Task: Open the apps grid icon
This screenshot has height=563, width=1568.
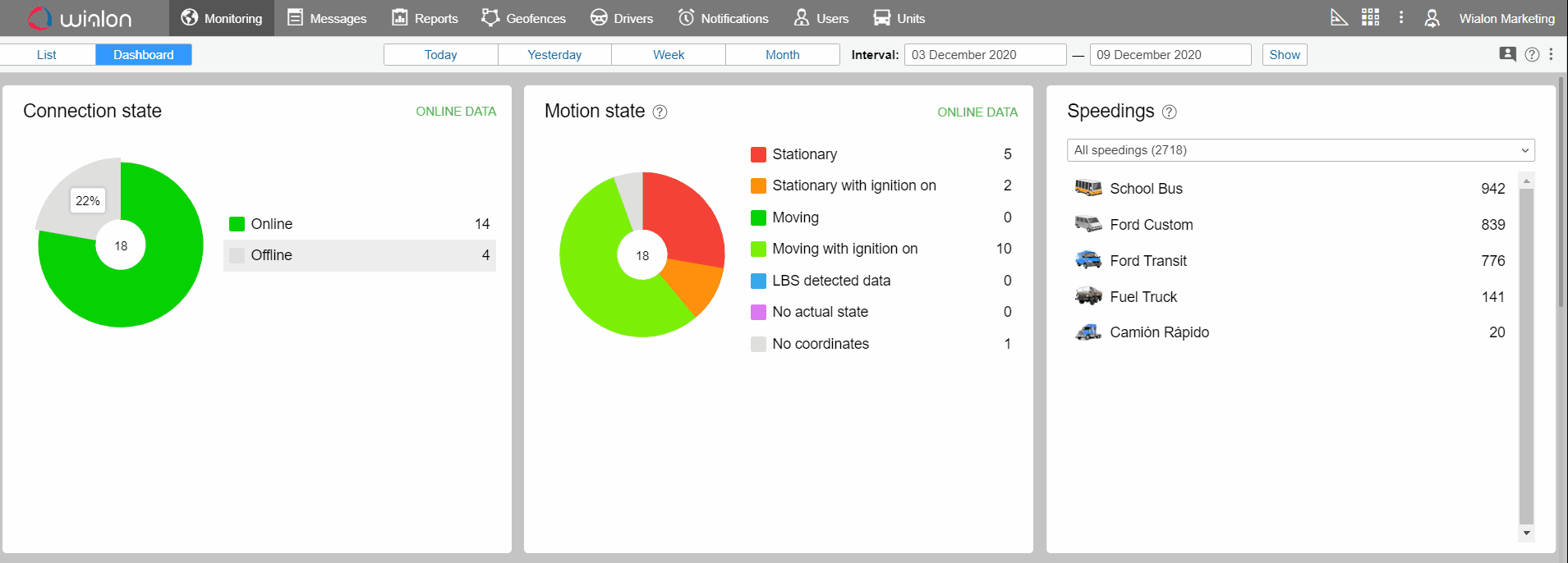Action: tap(1370, 17)
